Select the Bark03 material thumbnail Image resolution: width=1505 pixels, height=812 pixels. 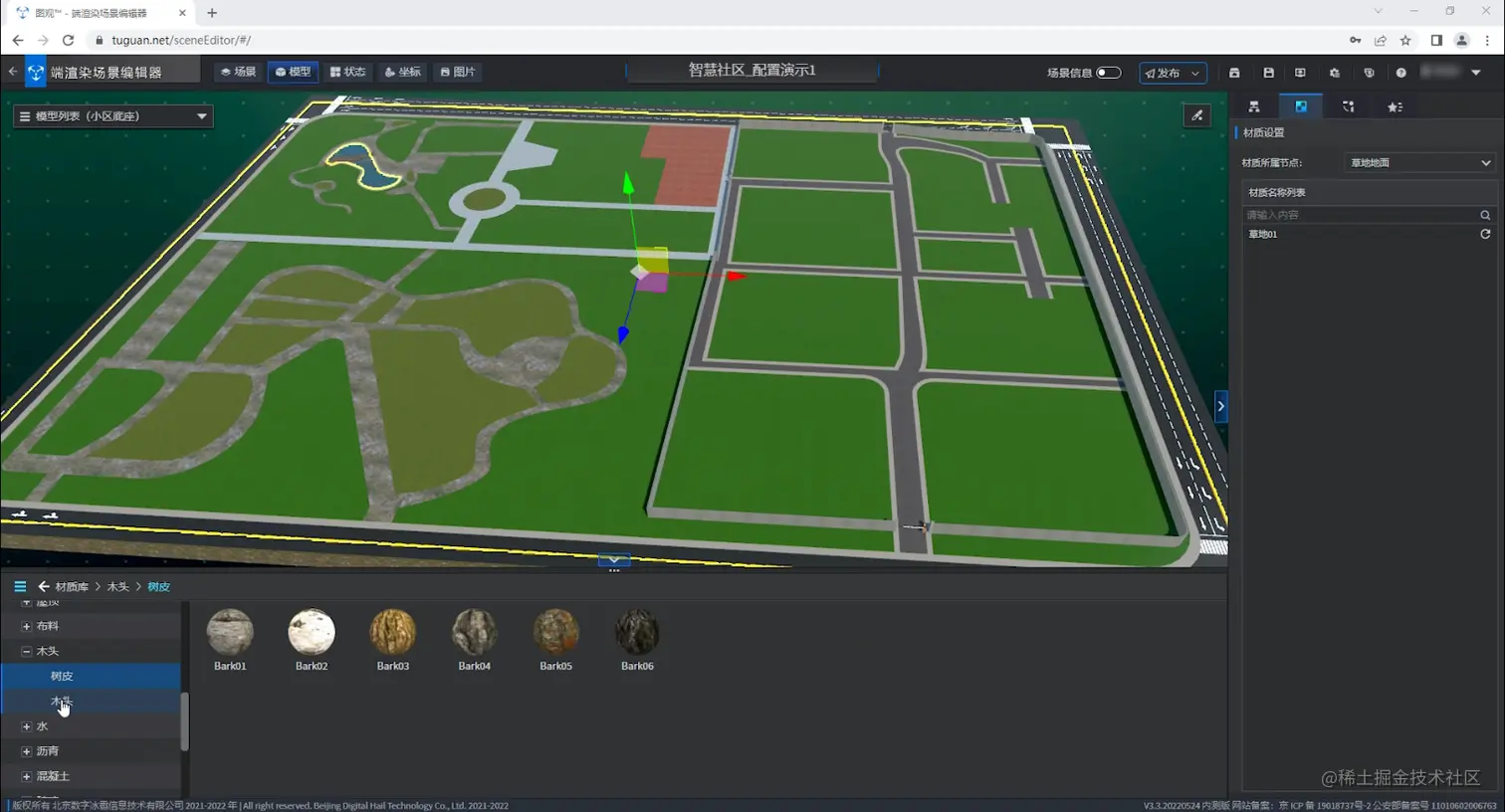click(393, 632)
